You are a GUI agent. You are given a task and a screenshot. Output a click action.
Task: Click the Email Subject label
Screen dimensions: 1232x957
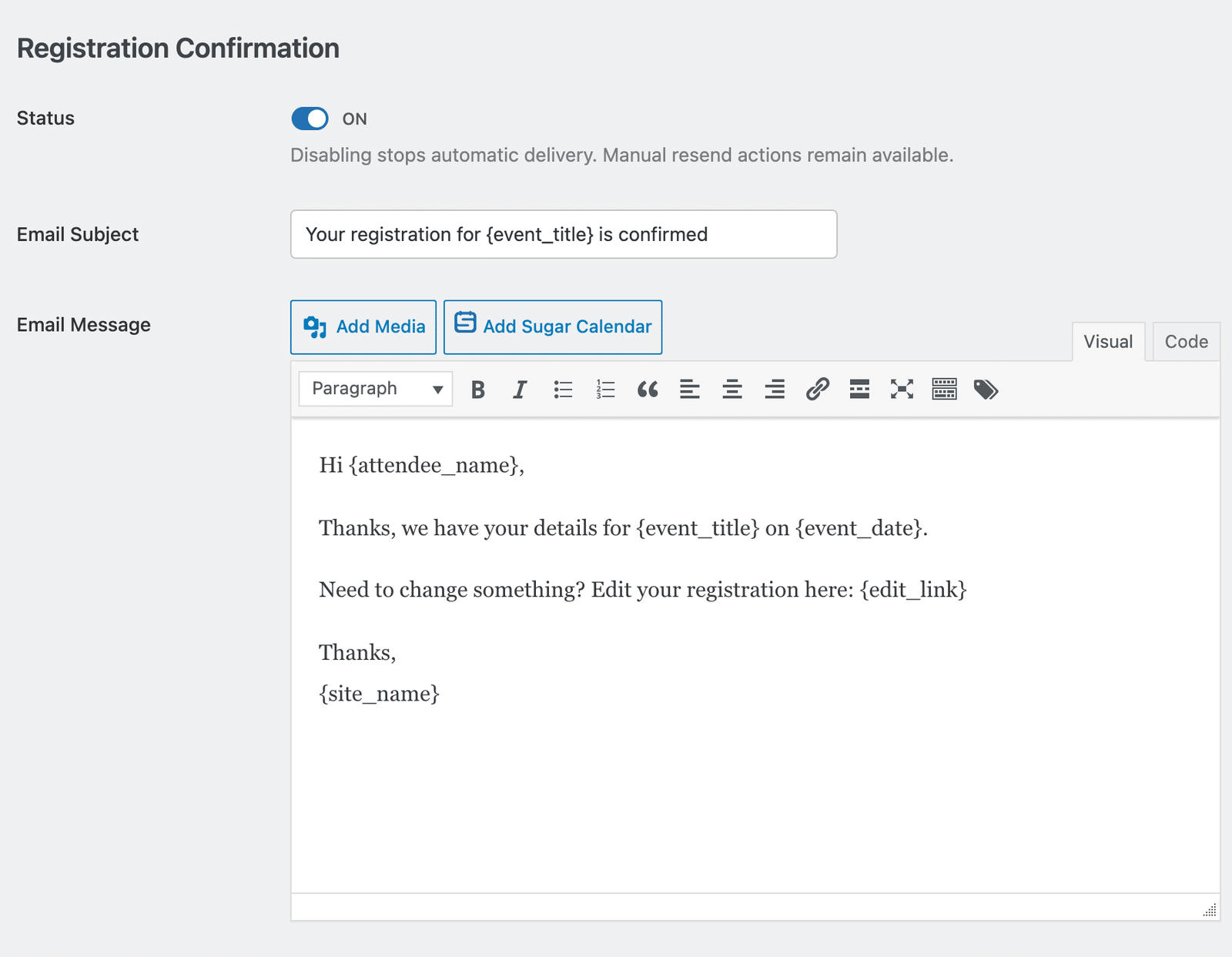point(78,235)
